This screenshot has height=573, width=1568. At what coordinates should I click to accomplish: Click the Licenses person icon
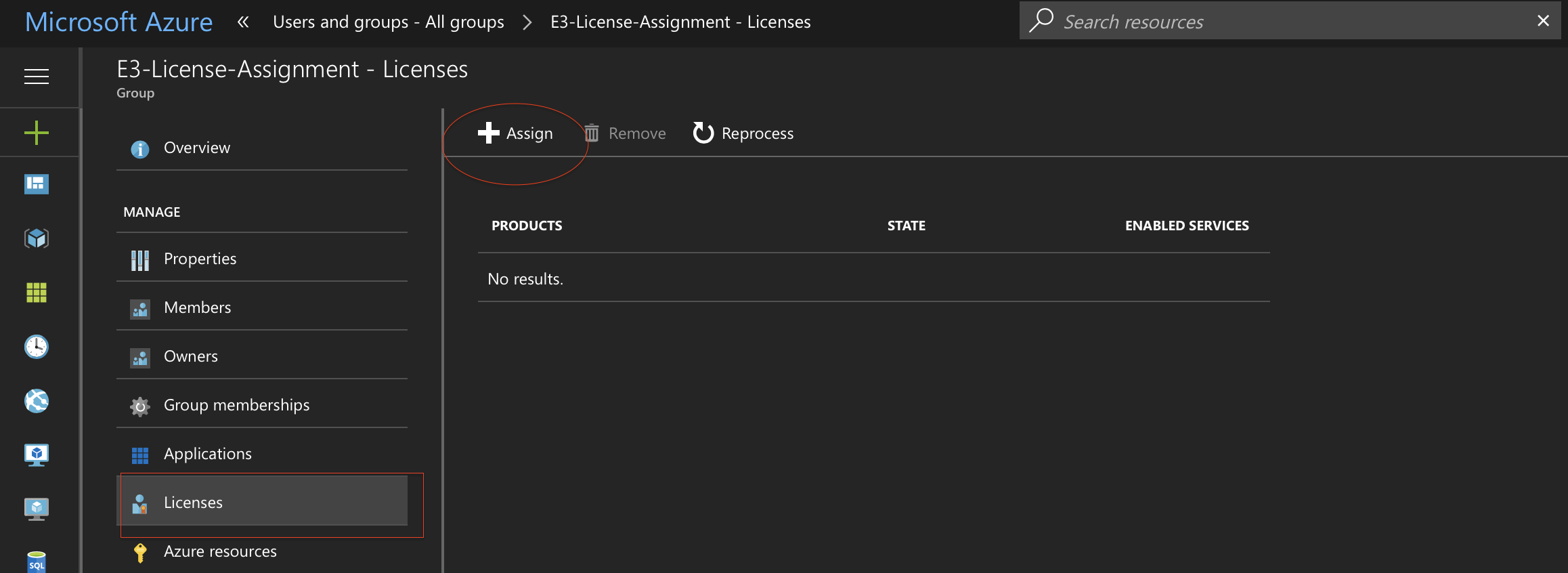(140, 504)
